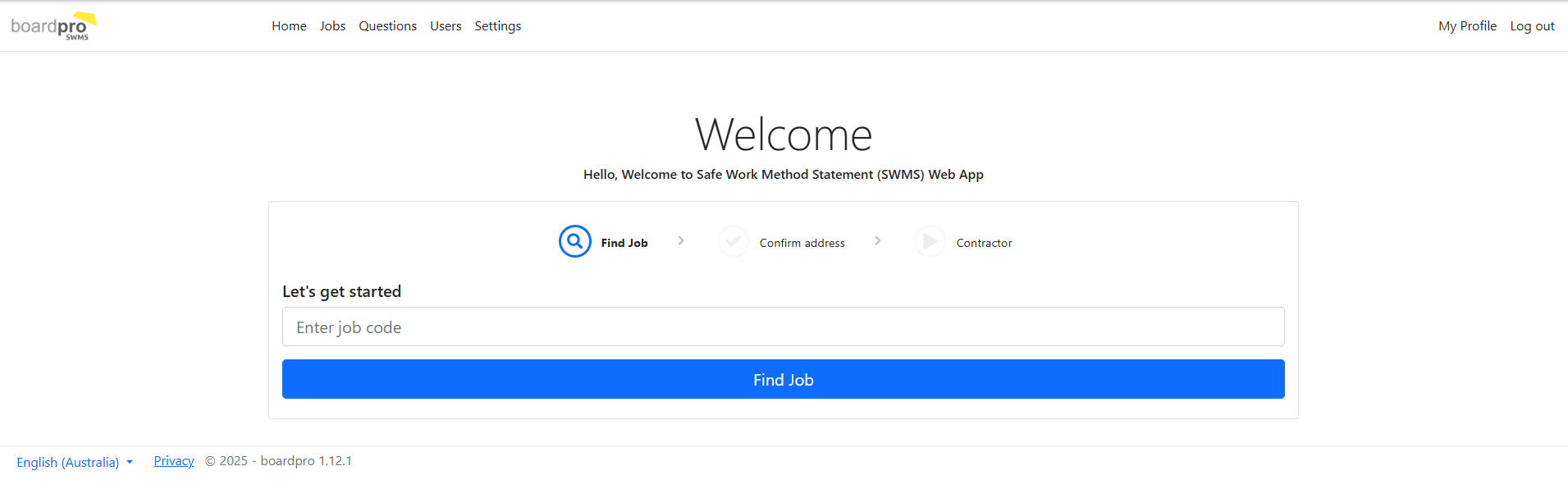This screenshot has width=1568, height=498.
Task: Click the chevron after Find Job step
Action: [x=681, y=241]
